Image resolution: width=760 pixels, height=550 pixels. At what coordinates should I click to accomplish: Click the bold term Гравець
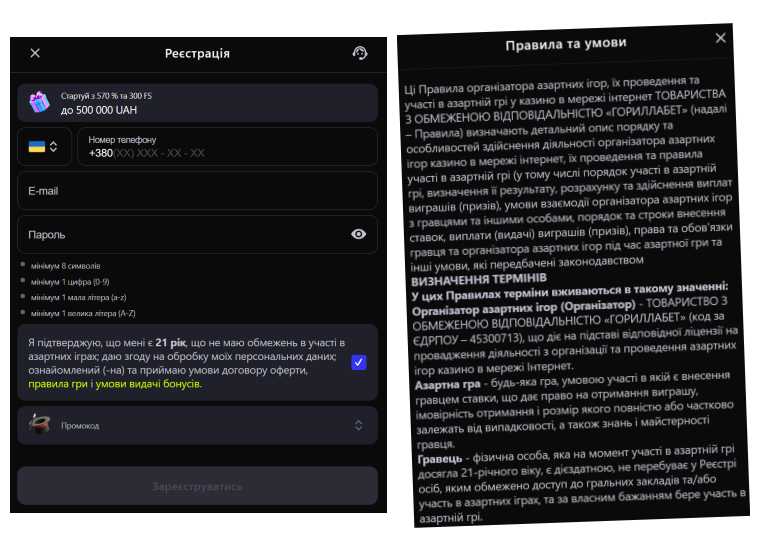click(x=440, y=459)
